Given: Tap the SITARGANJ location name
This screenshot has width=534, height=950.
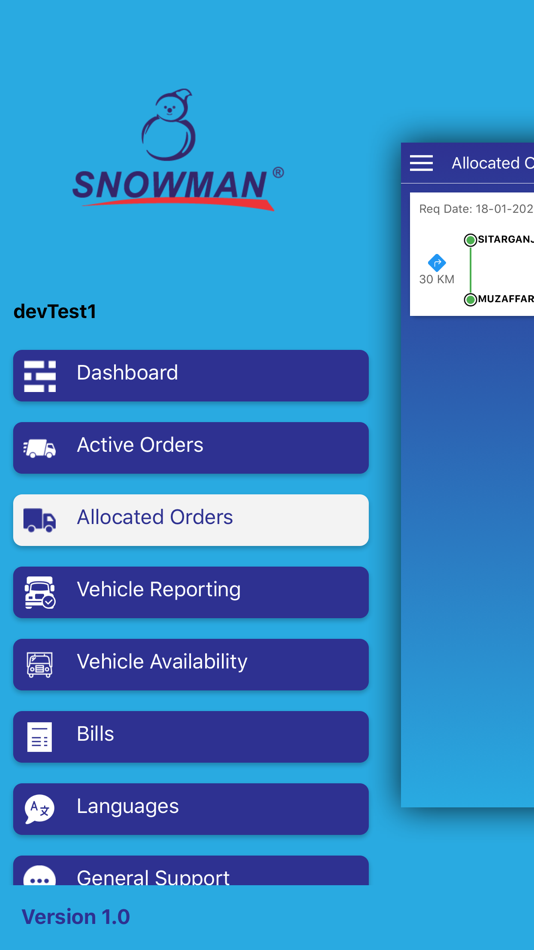Looking at the screenshot, I should click(x=506, y=239).
